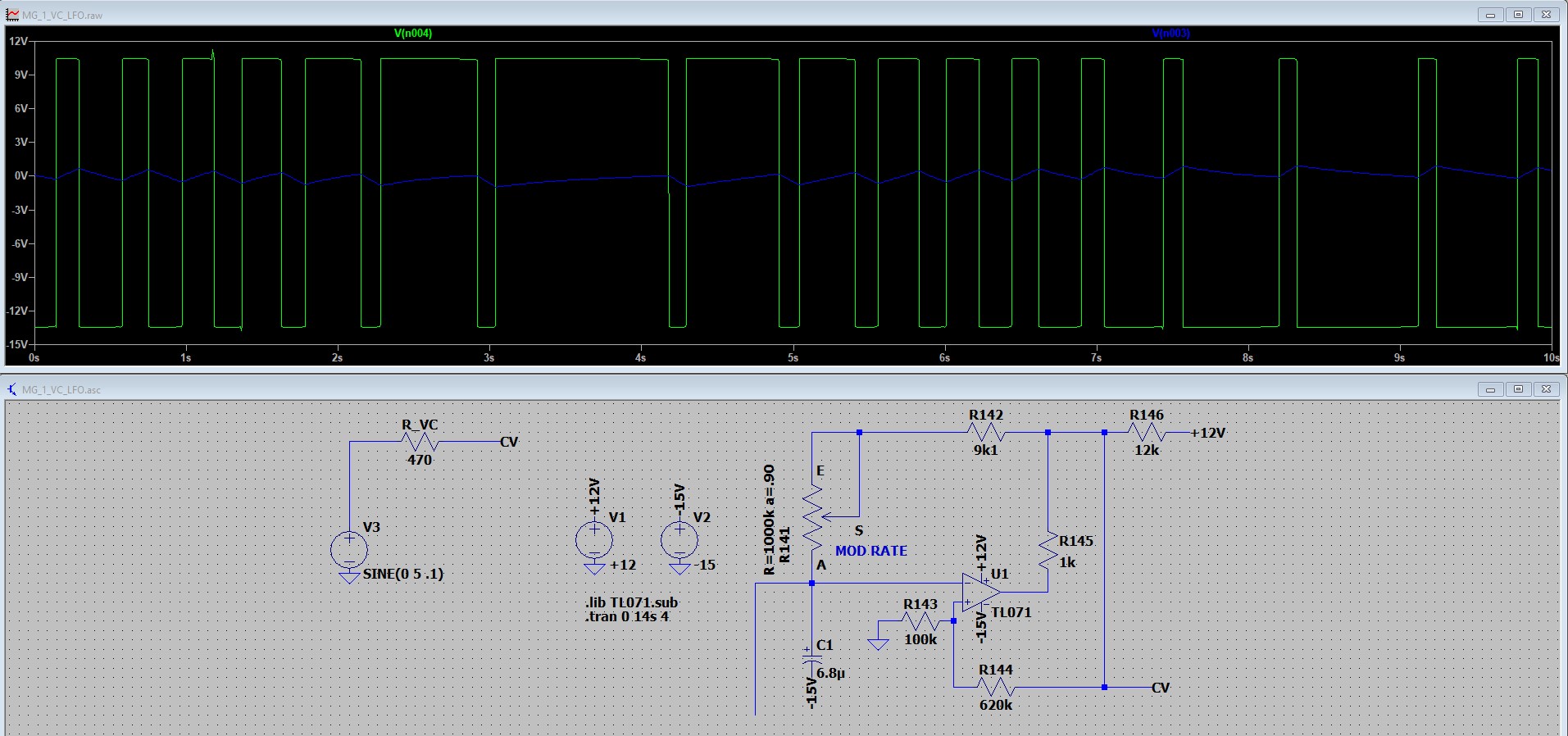
Task: Select the V1 voltage source symbol
Action: pyautogui.click(x=594, y=541)
